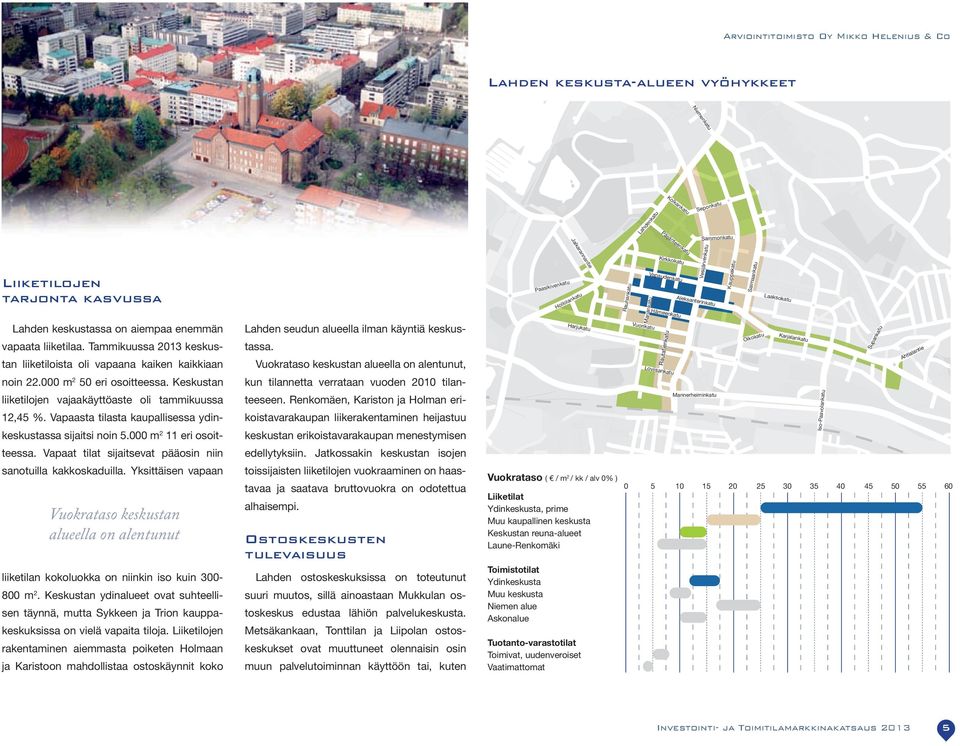The image size is (960, 746).
Task: Click the 'Aleksanterinkatu' street label on the map
Action: pyautogui.click(x=695, y=301)
